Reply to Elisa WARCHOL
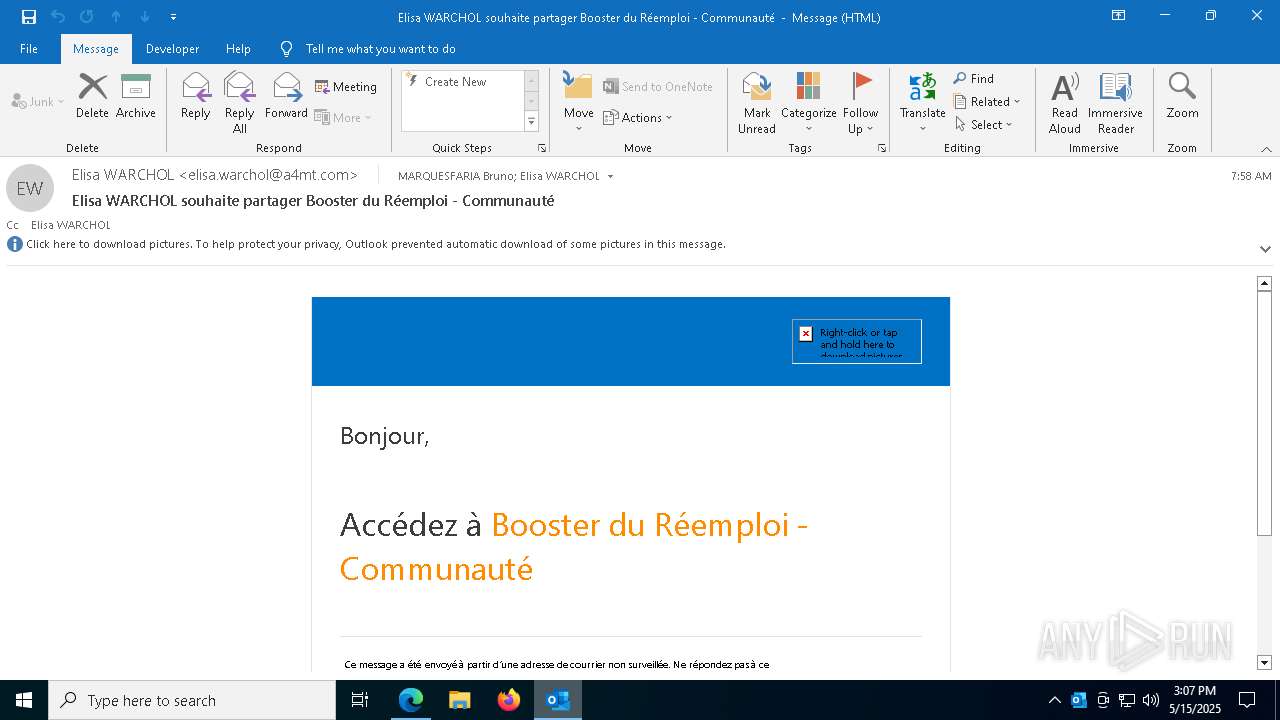Image resolution: width=1280 pixels, height=720 pixels. [x=196, y=96]
